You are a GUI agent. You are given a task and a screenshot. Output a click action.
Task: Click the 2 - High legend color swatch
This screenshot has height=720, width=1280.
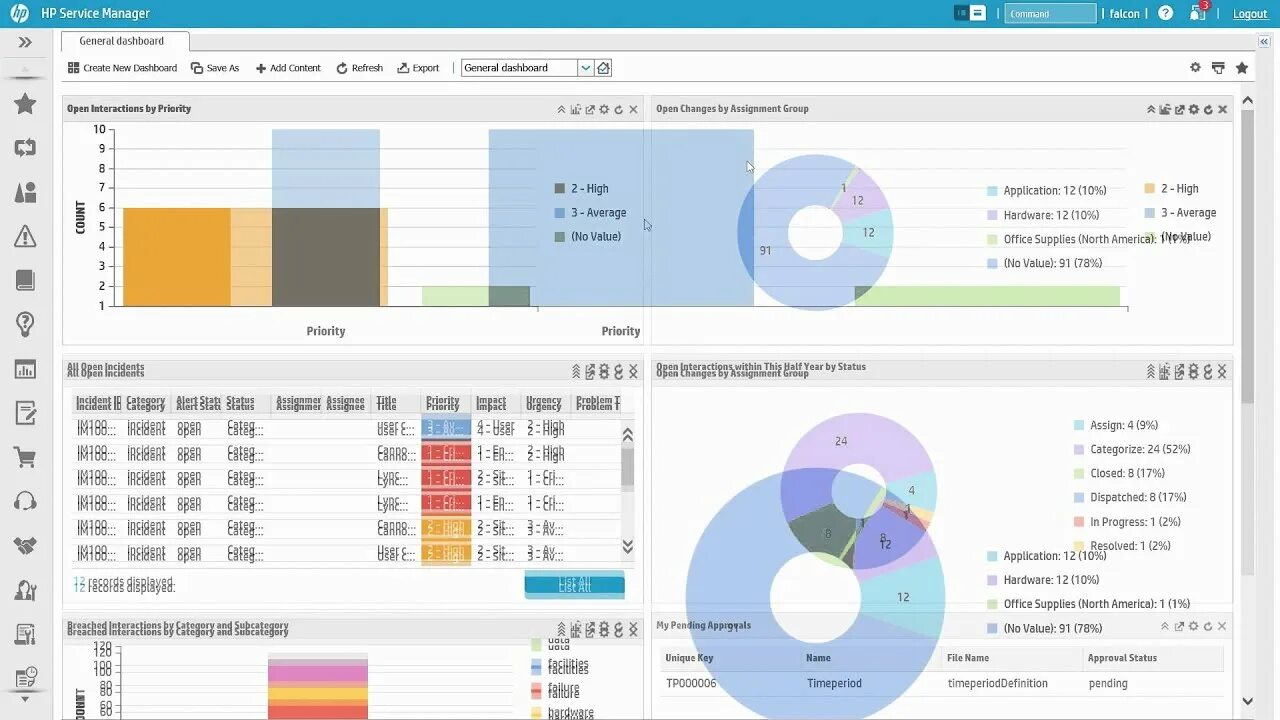coord(560,189)
